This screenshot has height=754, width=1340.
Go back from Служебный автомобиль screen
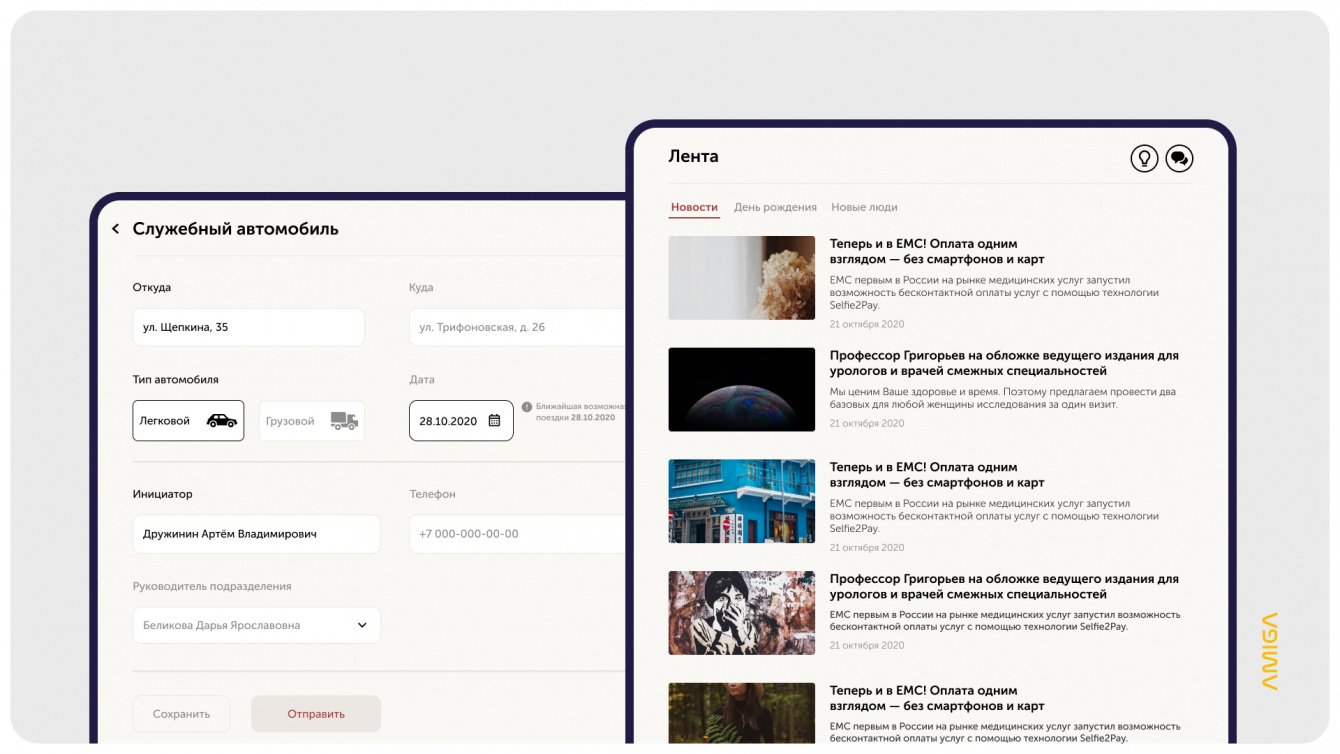pyautogui.click(x=115, y=229)
